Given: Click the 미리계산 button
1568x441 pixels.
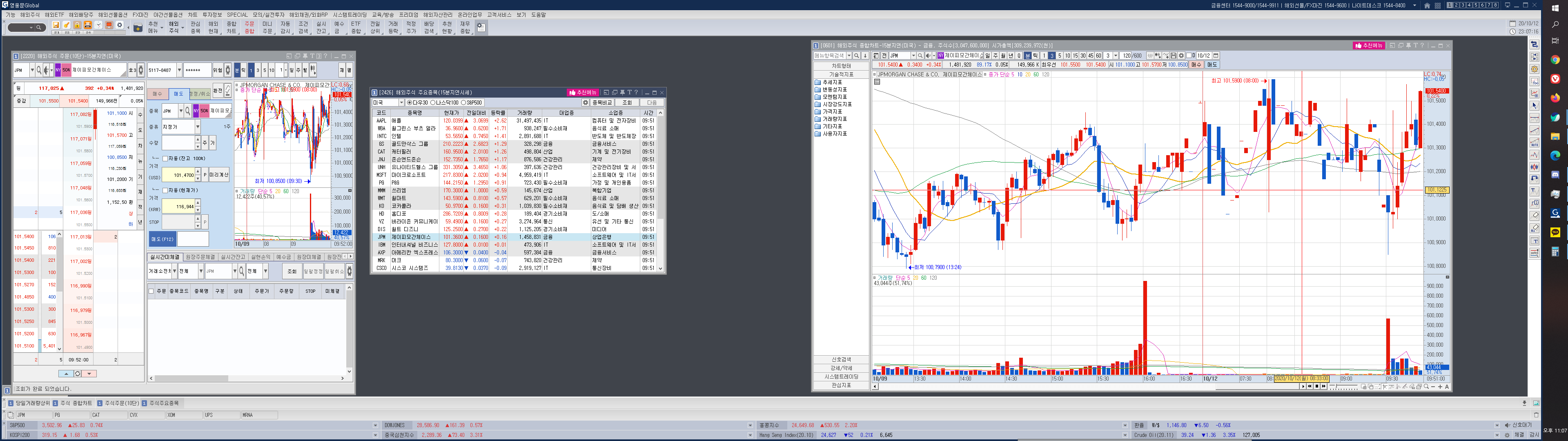Looking at the screenshot, I should tap(220, 175).
